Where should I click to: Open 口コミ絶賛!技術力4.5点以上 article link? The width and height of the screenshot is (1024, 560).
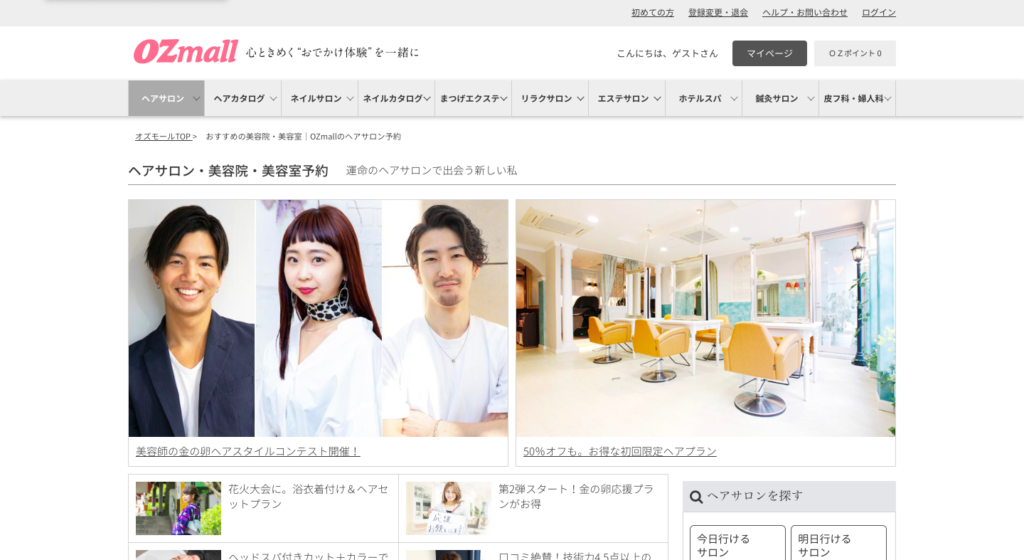575,555
